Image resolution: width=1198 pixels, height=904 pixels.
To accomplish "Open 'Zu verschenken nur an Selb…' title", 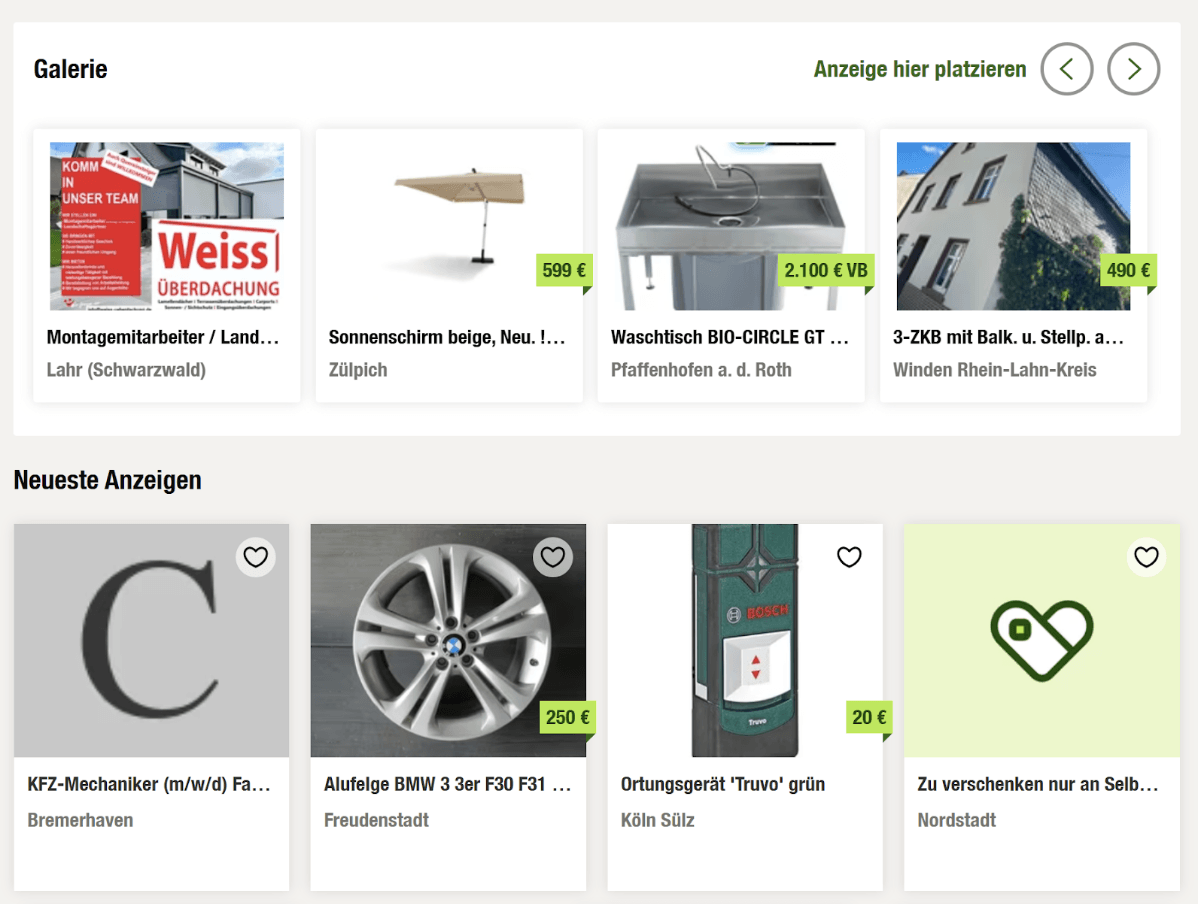I will pyautogui.click(x=1038, y=784).
